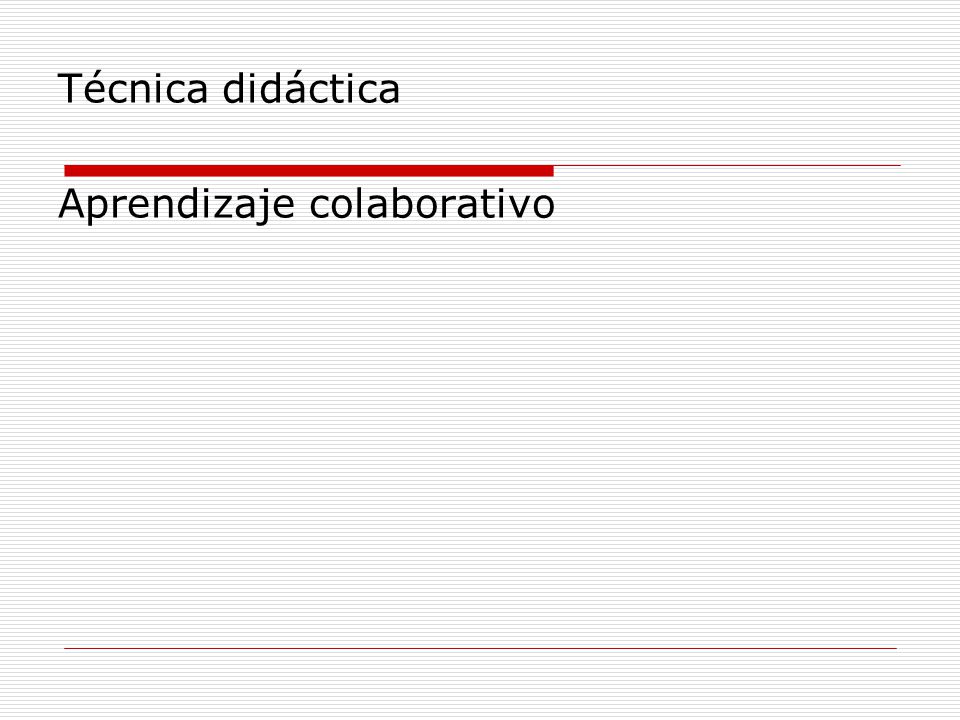Click the thick red horizontal bar
Image resolution: width=960 pixels, height=720 pixels.
coord(309,171)
